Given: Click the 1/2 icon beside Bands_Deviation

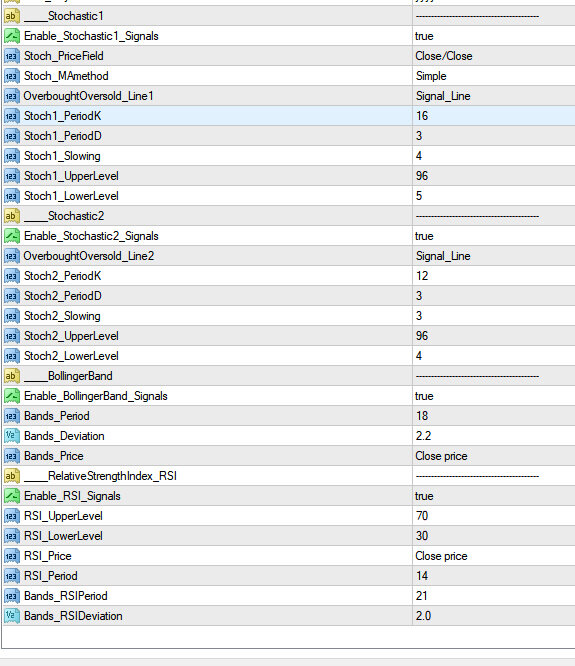Looking at the screenshot, I should click(12, 436).
